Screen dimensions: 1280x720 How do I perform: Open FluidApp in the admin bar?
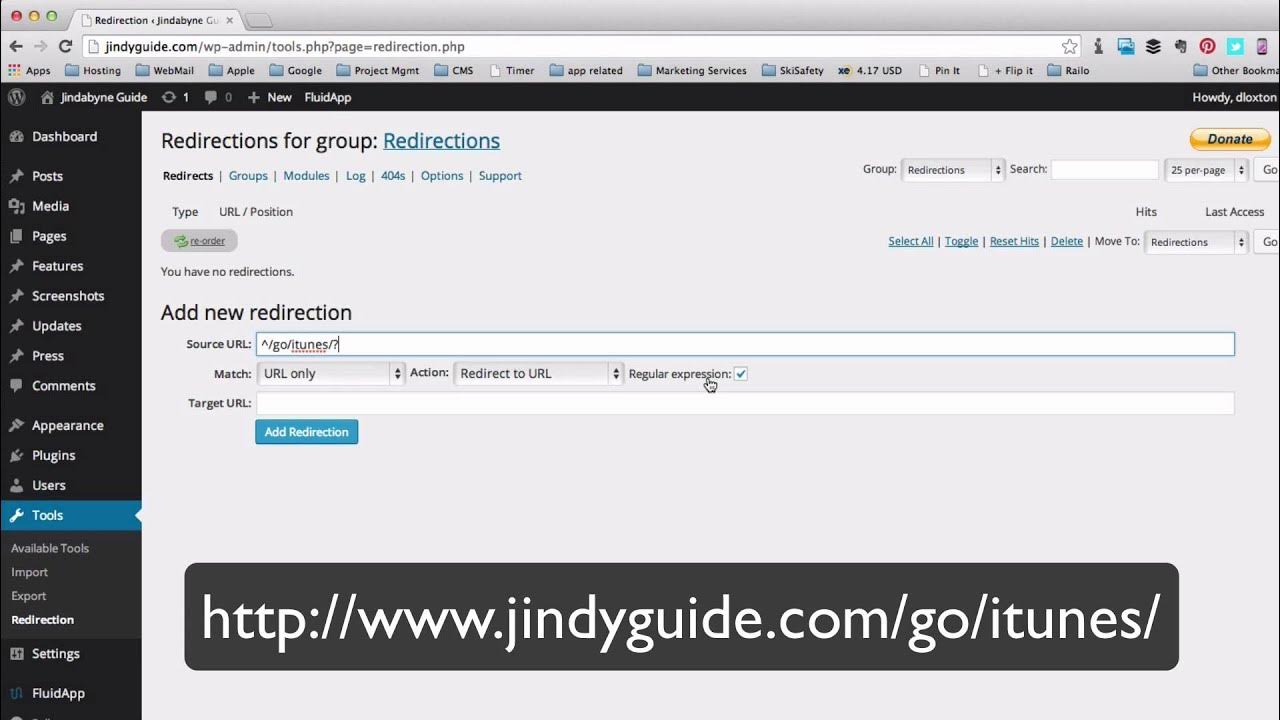coord(328,97)
